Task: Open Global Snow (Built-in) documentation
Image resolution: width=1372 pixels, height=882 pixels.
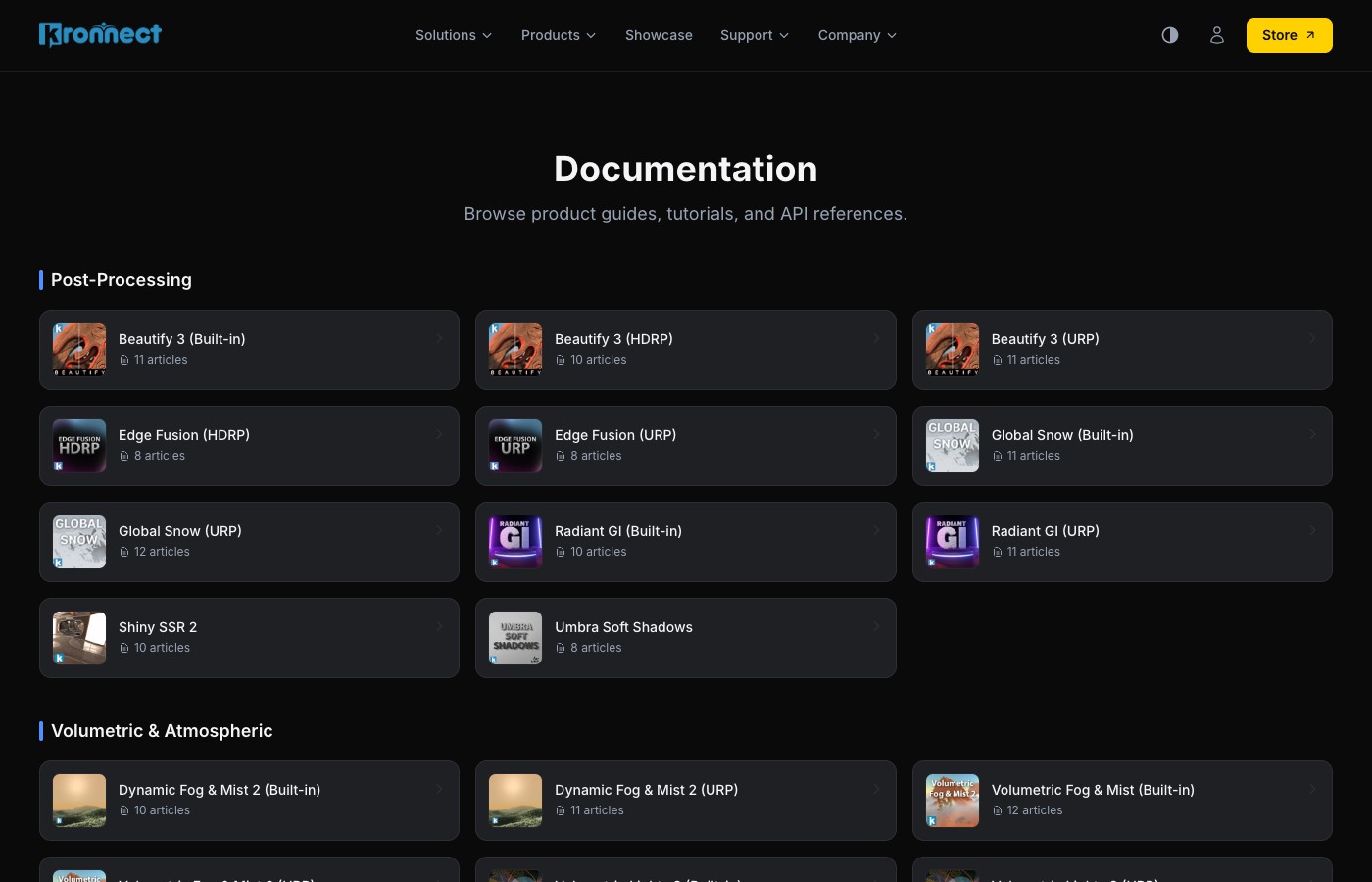Action: coord(1122,446)
